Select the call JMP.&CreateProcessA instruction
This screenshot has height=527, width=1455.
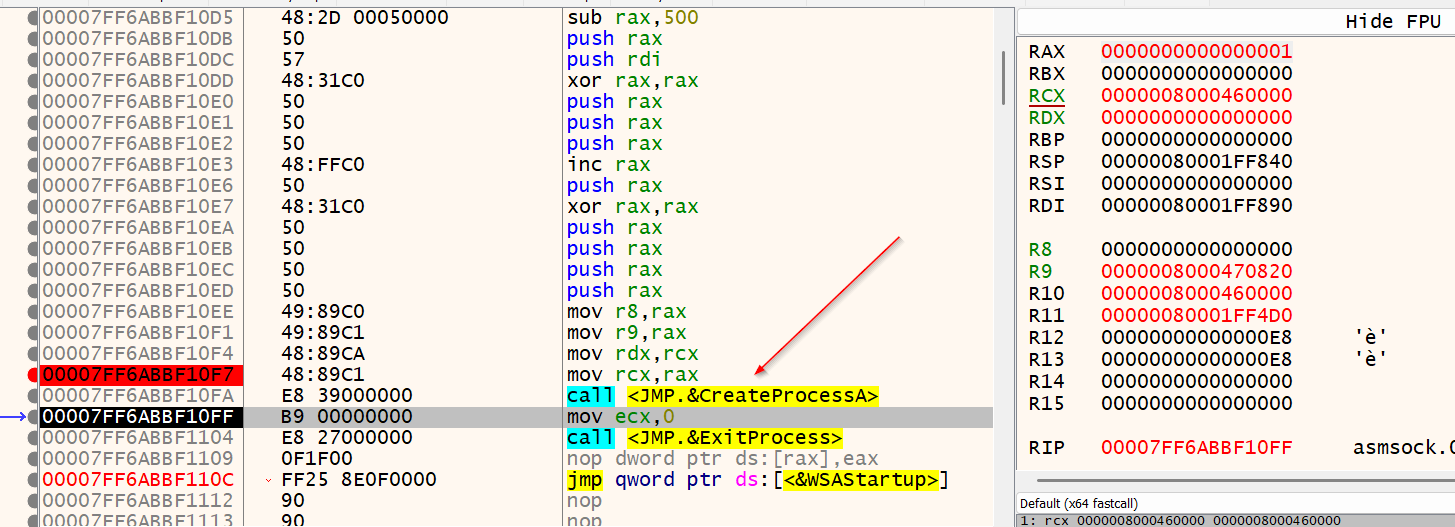[x=722, y=396]
